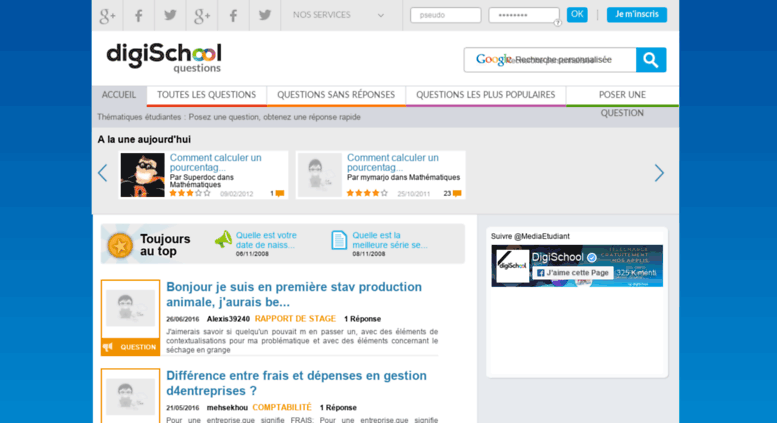Click the leftmost Facebook icon in the top bar

[x=139, y=15]
